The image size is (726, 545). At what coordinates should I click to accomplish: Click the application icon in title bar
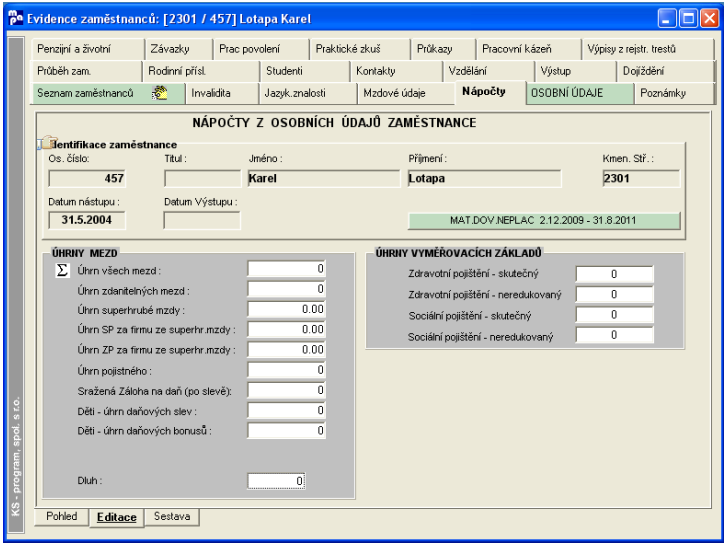tap(16, 18)
